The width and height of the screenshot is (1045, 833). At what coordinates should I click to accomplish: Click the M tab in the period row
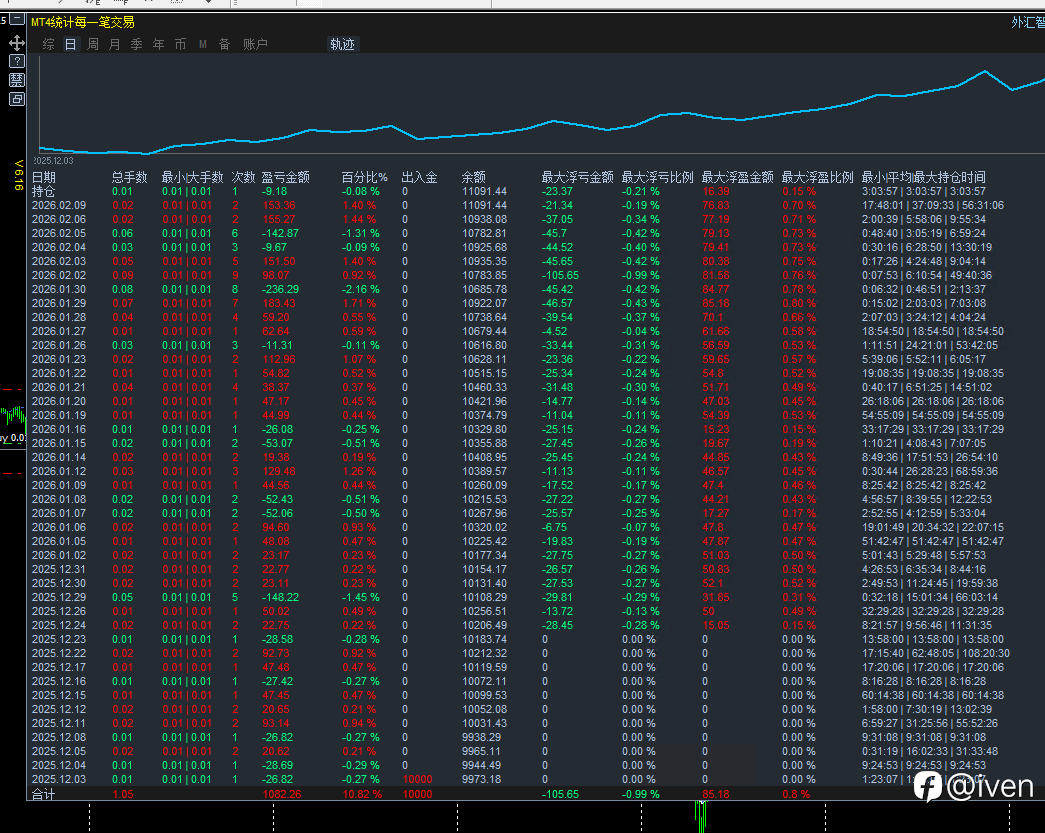coord(202,44)
